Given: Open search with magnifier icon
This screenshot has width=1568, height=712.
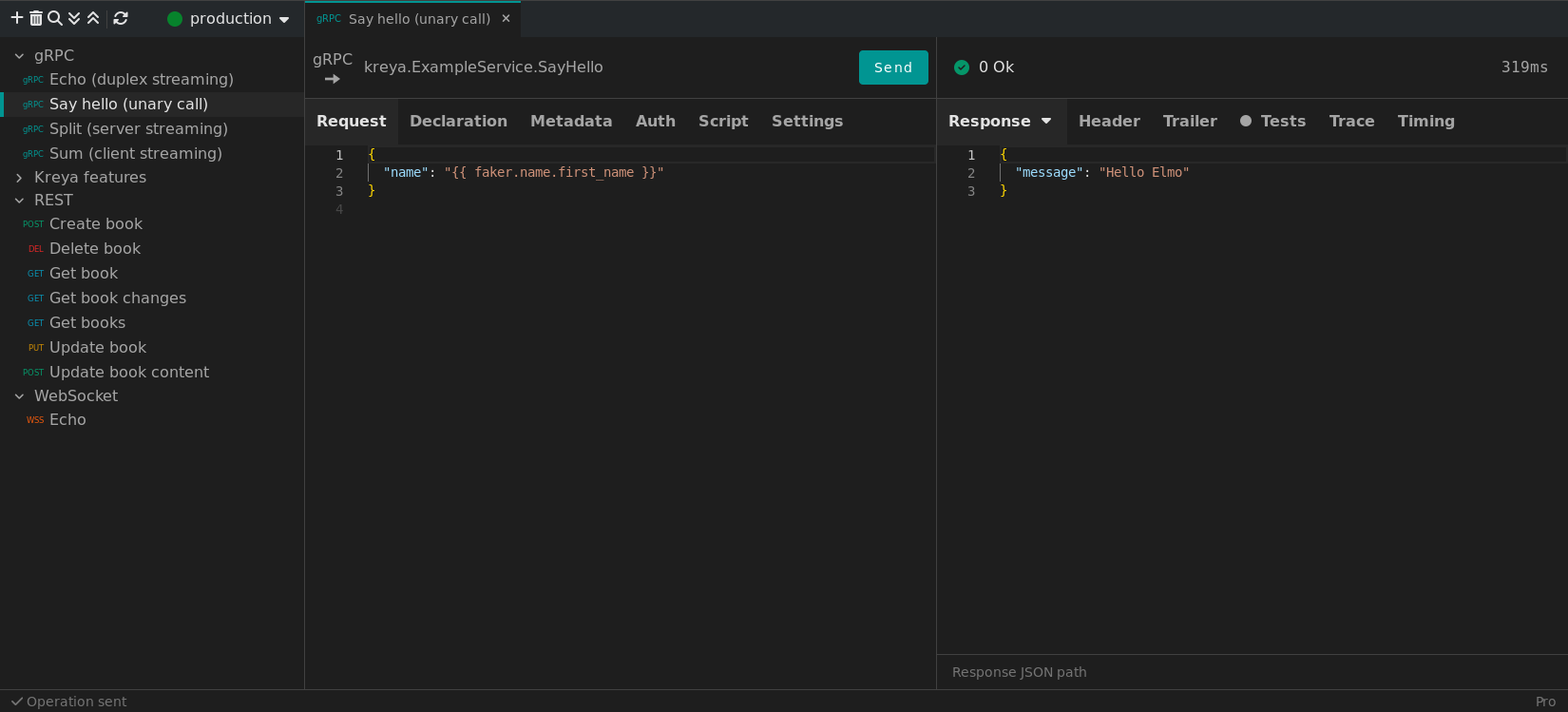Looking at the screenshot, I should point(55,18).
